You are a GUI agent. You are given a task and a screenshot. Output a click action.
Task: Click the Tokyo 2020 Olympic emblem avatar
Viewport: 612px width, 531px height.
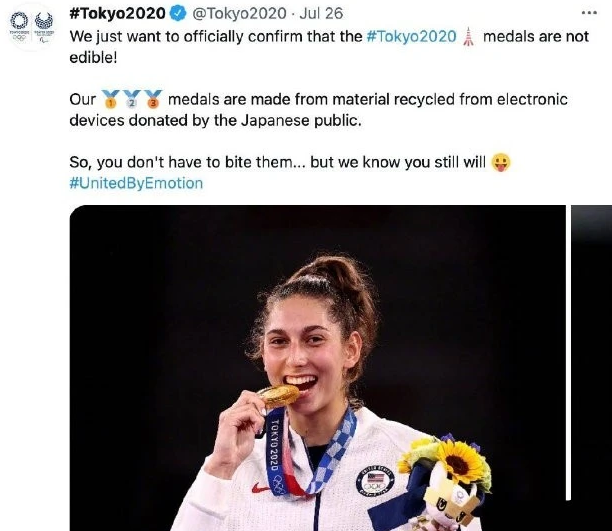18,24
